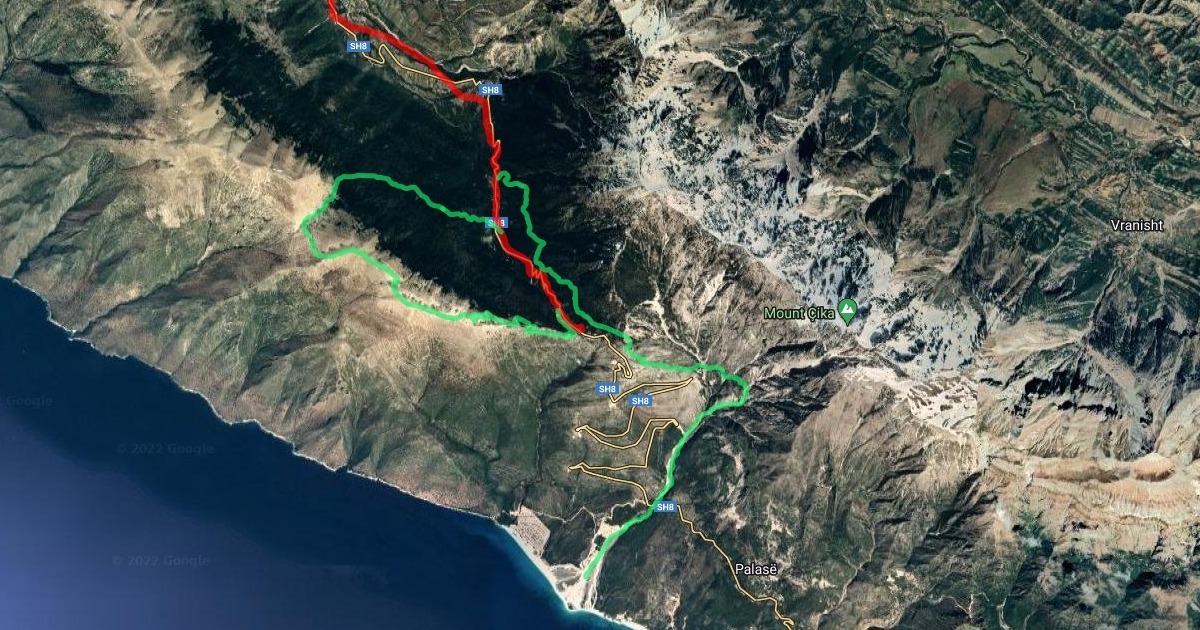Select the green route endpoint at the beach
Screen dimensions: 1200x630
click(586, 576)
